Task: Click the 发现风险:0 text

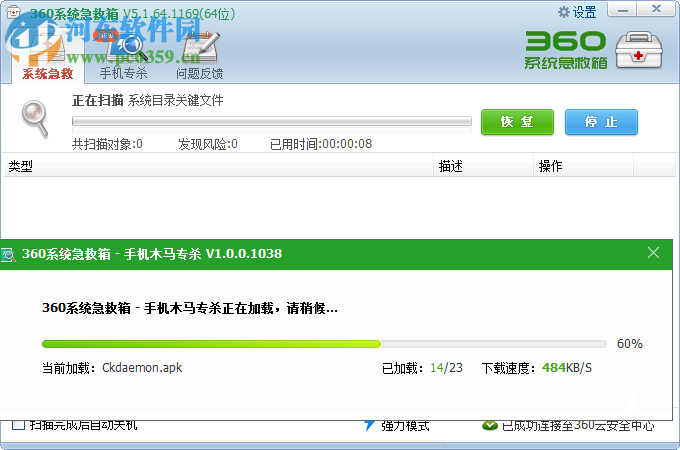Action: point(208,144)
